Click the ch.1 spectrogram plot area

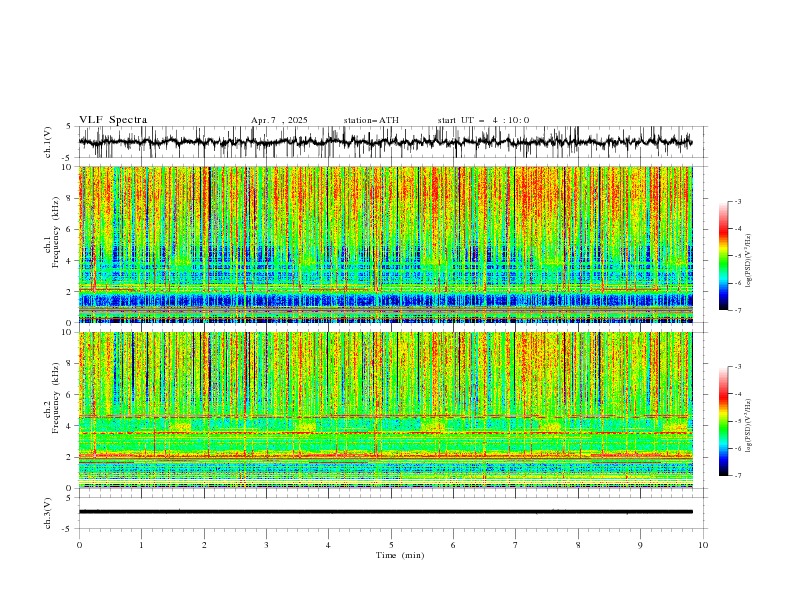385,244
